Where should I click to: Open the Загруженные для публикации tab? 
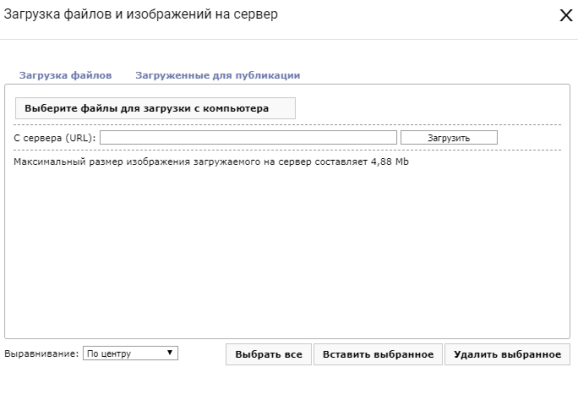tap(217, 76)
